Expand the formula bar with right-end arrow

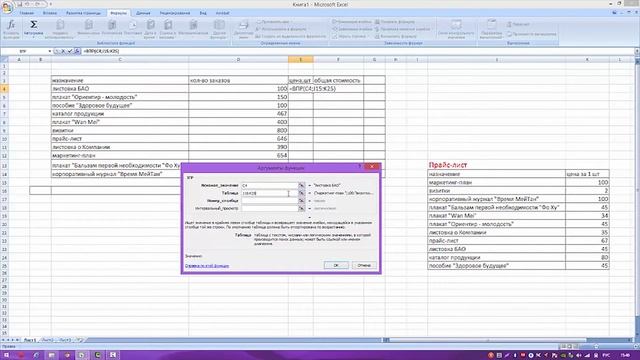pyautogui.click(x=637, y=51)
